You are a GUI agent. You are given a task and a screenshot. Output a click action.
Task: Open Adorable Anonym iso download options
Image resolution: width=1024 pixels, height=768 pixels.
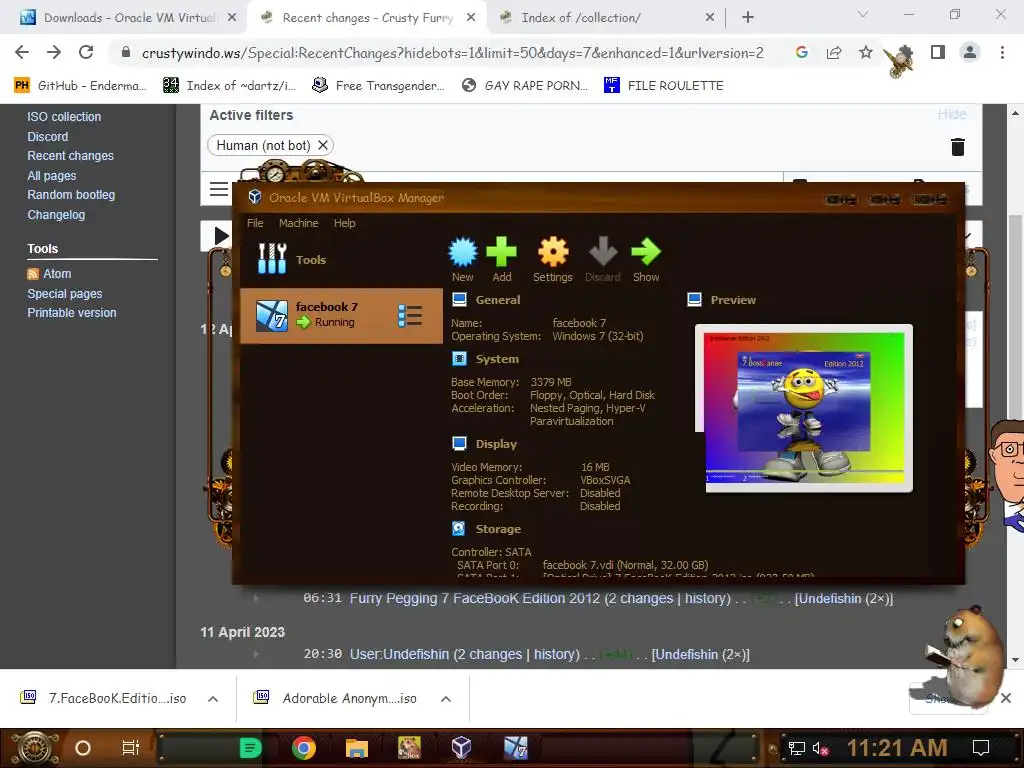446,699
